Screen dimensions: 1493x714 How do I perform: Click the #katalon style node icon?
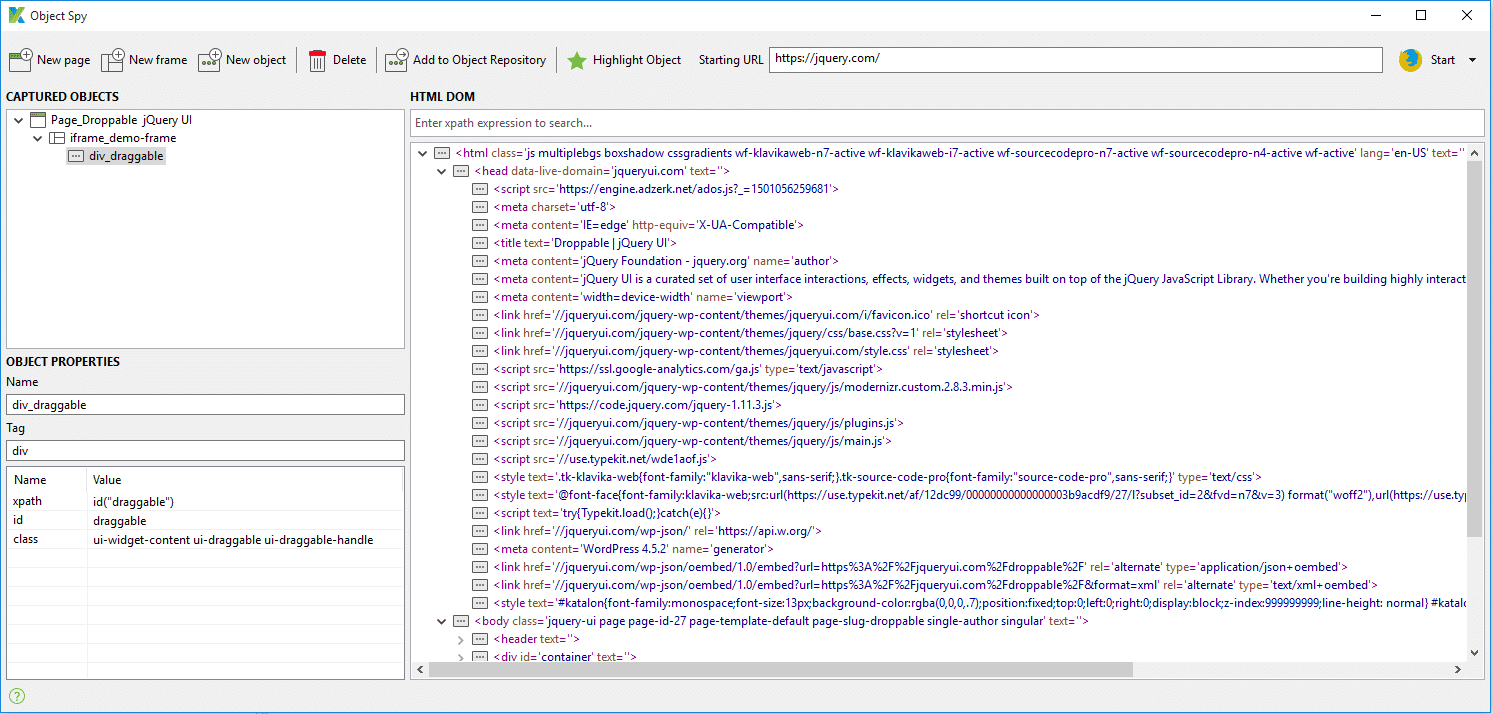point(481,603)
